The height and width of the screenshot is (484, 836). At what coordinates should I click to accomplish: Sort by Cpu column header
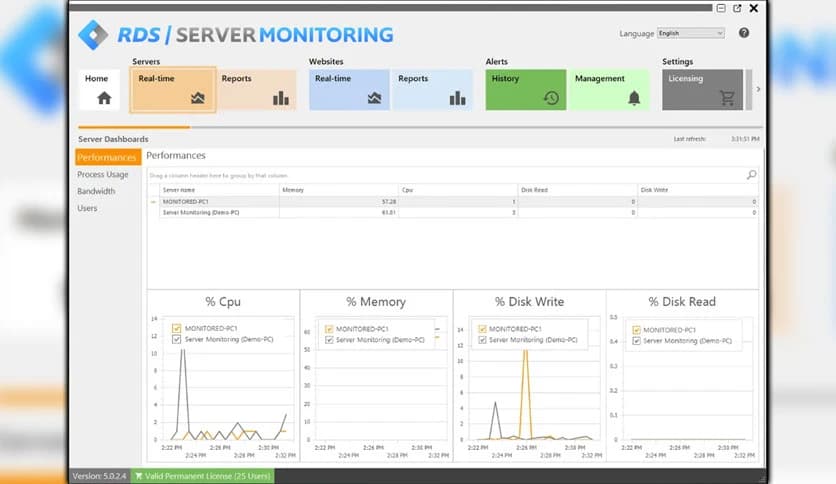coord(458,190)
